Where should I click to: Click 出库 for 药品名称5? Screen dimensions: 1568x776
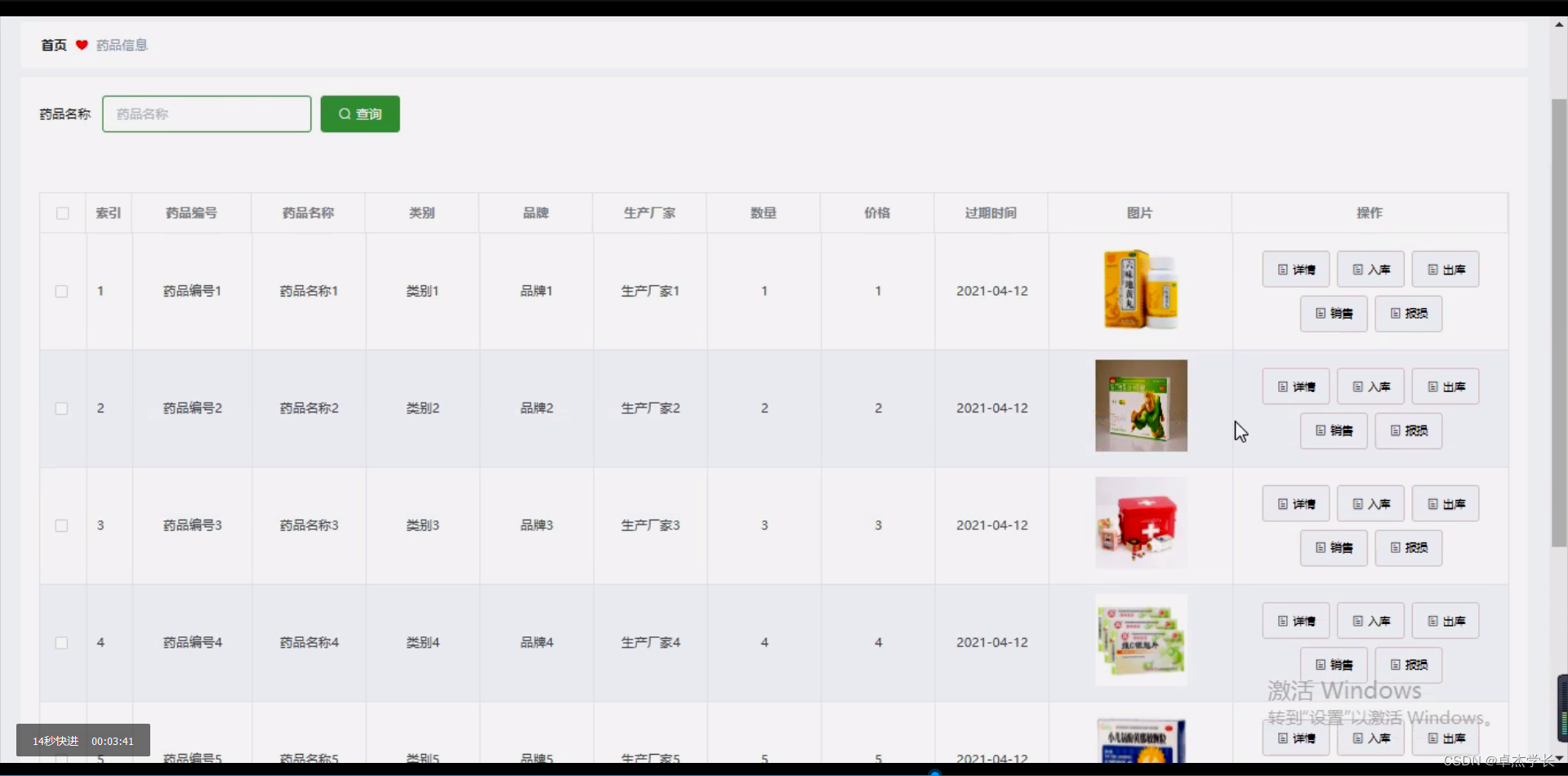(x=1445, y=738)
